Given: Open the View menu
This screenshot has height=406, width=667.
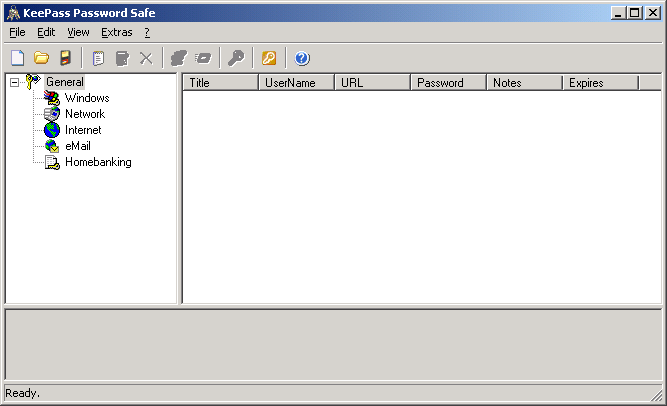Looking at the screenshot, I should click(78, 32).
